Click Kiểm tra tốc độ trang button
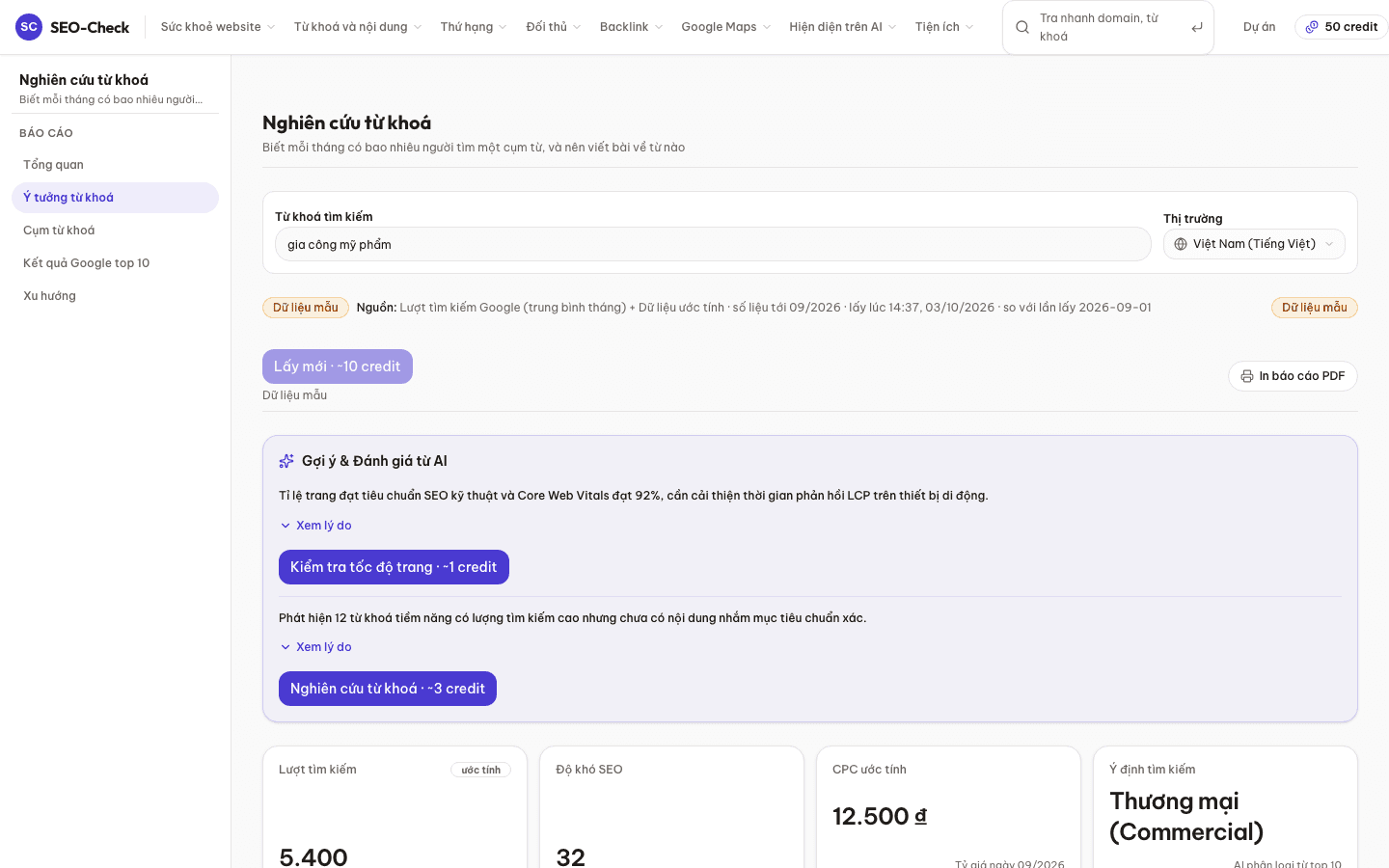The height and width of the screenshot is (868, 1389). pyautogui.click(x=394, y=567)
